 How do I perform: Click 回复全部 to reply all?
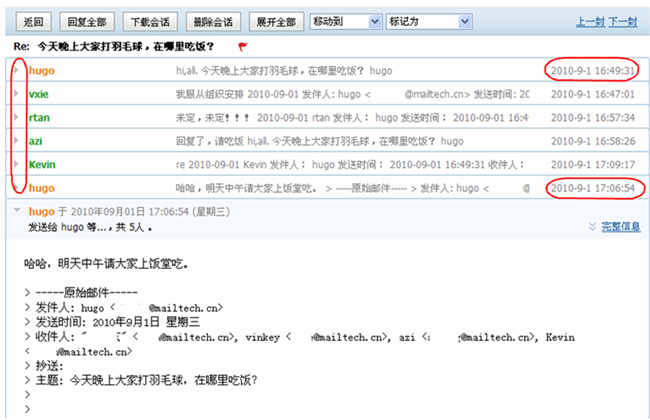pos(90,21)
